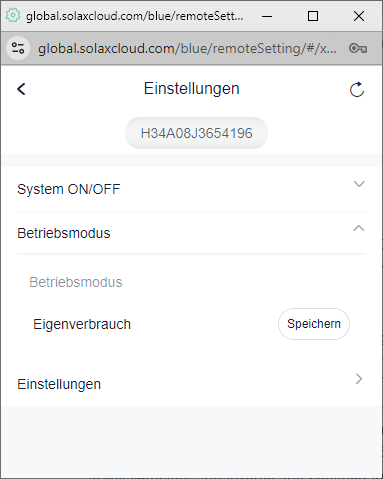Collapse the Betriebsmodus section chevron
Screen dimensions: 383x479
click(359, 228)
